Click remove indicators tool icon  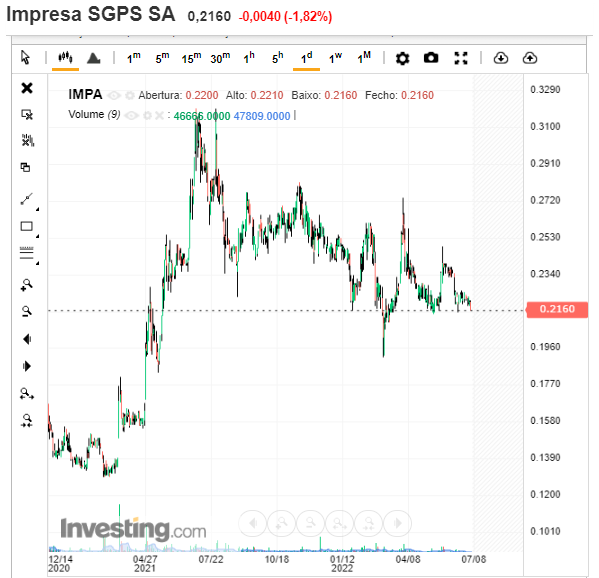click(x=27, y=140)
